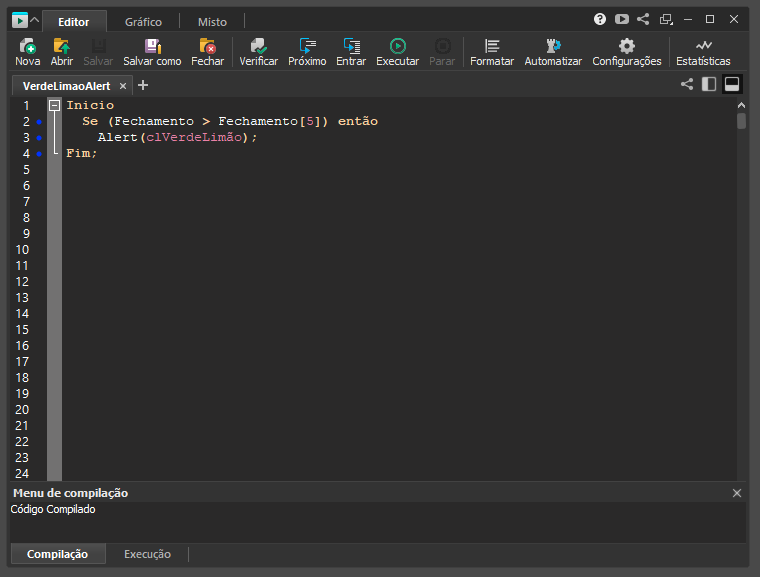This screenshot has width=760, height=577.
Task: Close the strategy with Fechar
Action: click(207, 52)
